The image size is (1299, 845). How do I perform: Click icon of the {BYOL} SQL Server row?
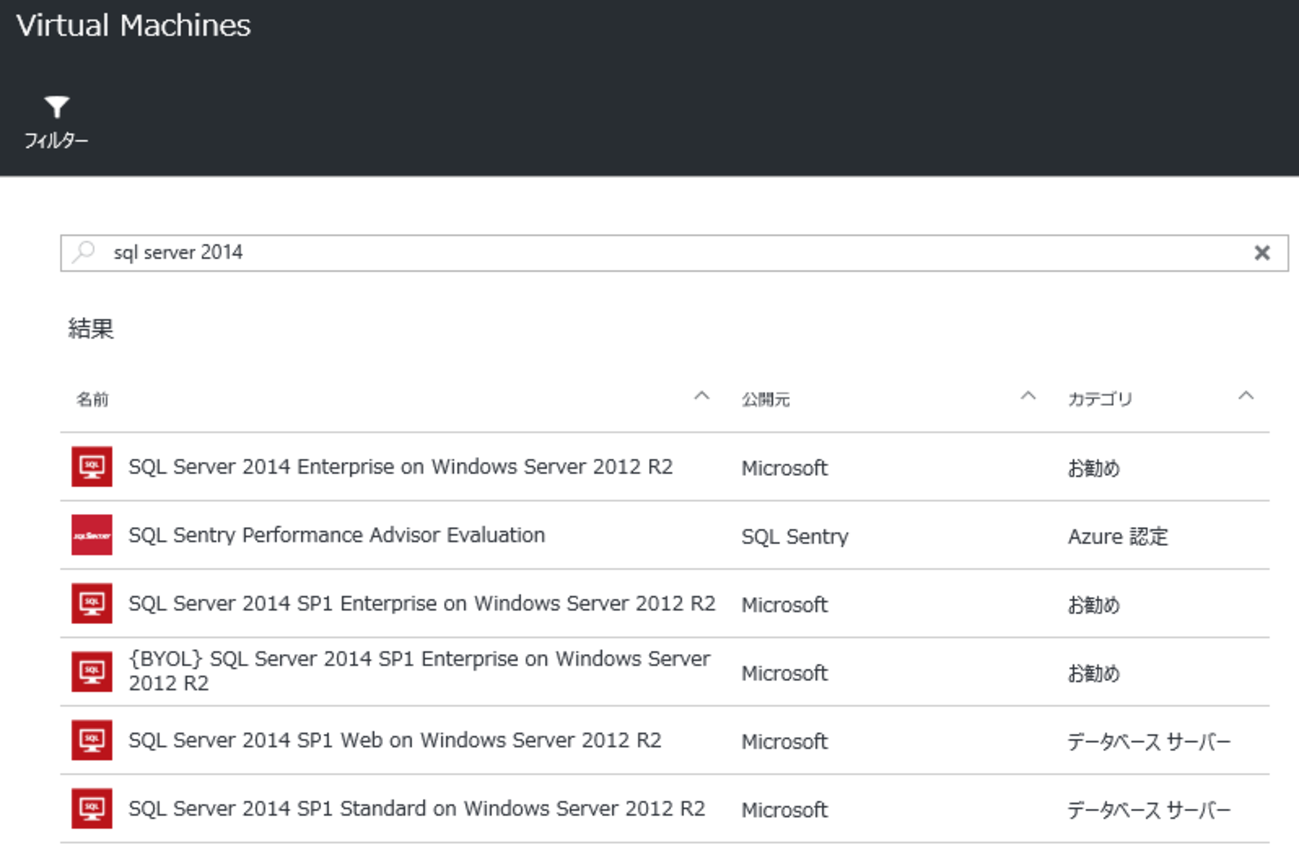tap(92, 672)
